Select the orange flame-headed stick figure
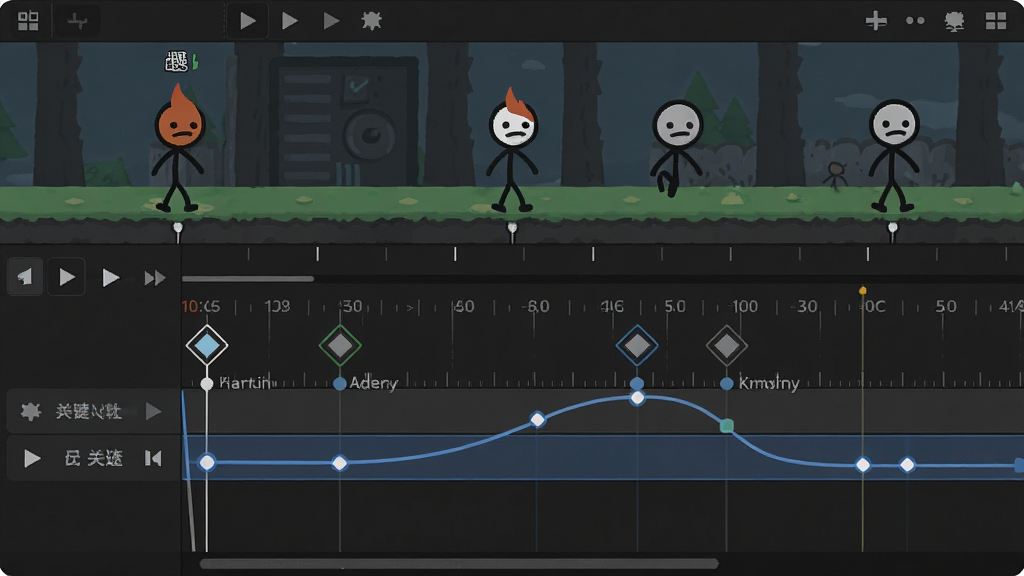The image size is (1024, 576). tap(178, 149)
